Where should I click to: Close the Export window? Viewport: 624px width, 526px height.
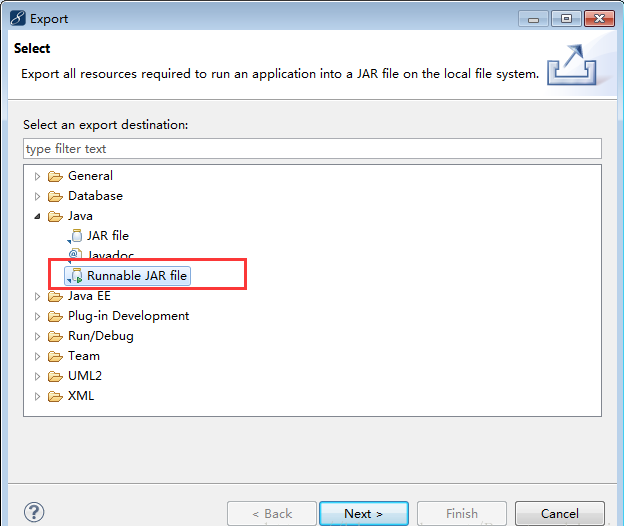(599, 18)
